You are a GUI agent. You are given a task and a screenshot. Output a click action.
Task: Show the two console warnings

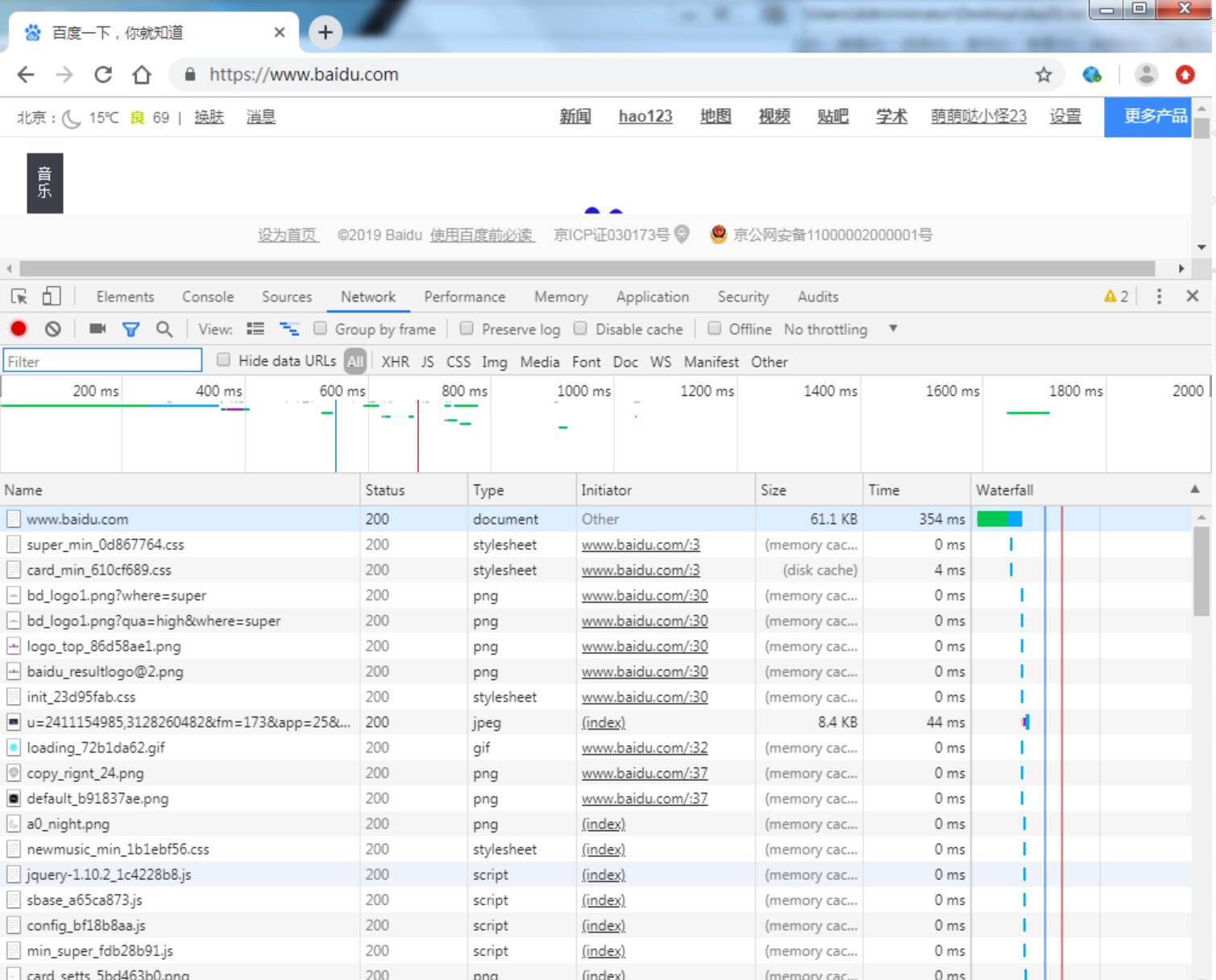coord(1116,297)
